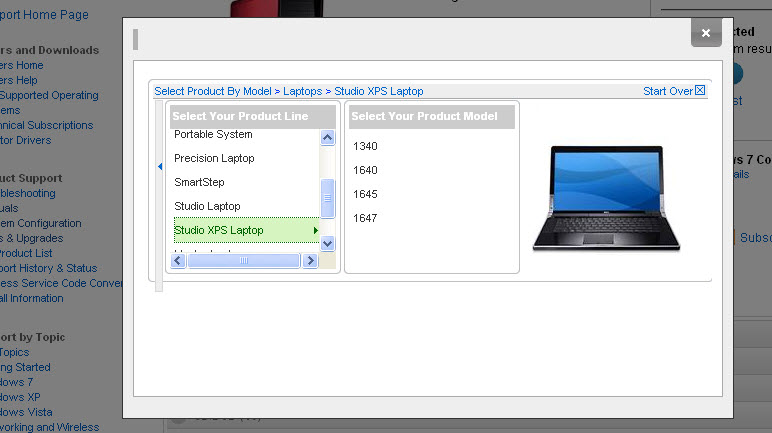This screenshot has height=433, width=772.
Task: Open Parts & Upgrades sidebar link
Action: (x=32, y=238)
